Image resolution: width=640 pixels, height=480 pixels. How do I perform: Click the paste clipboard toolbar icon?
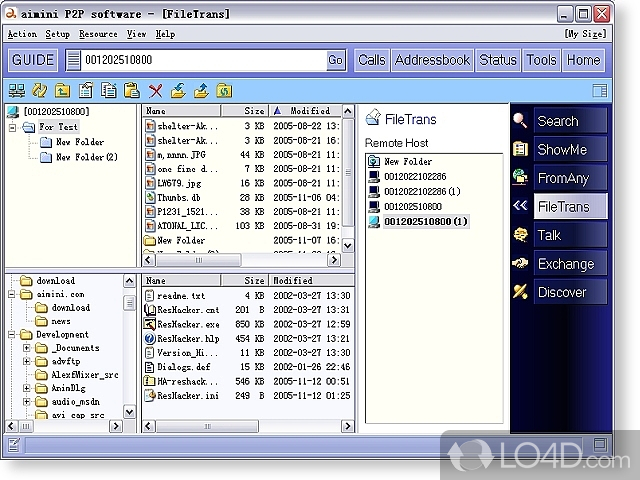(x=131, y=91)
